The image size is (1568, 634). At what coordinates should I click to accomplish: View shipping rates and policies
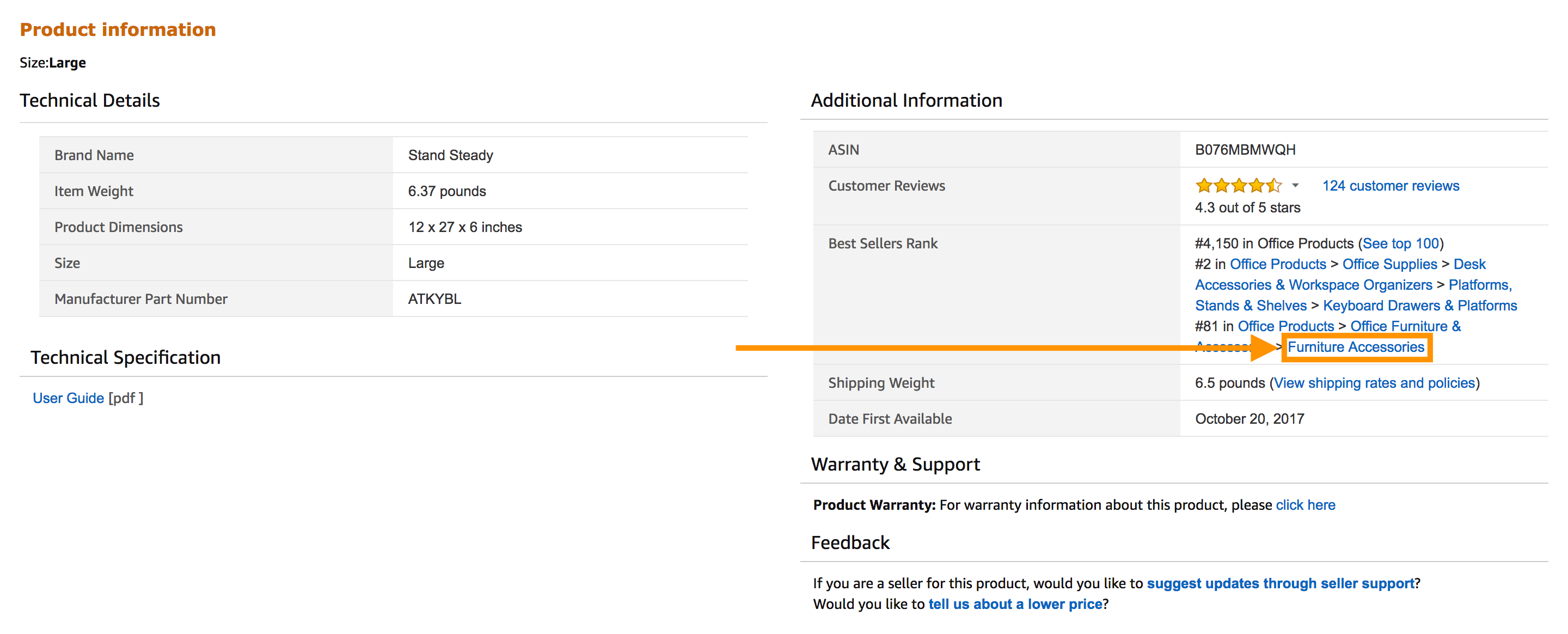pyautogui.click(x=1374, y=383)
